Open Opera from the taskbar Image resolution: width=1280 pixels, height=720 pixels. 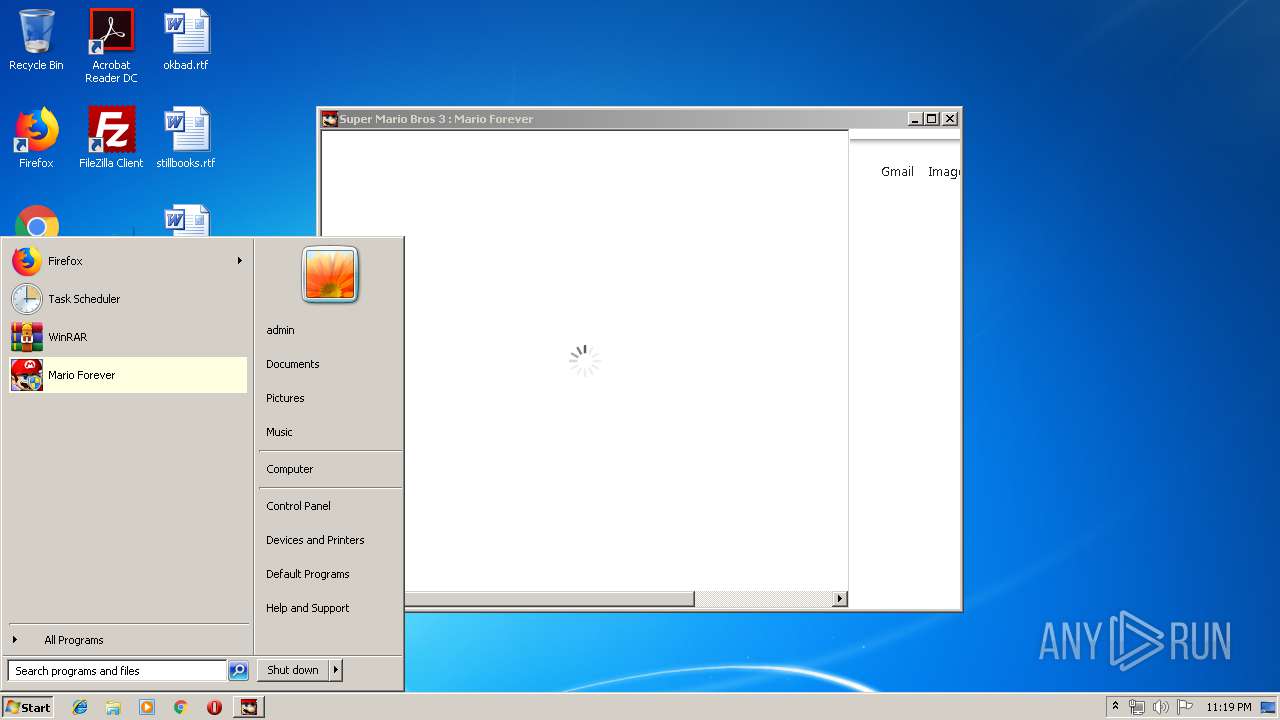coord(214,707)
